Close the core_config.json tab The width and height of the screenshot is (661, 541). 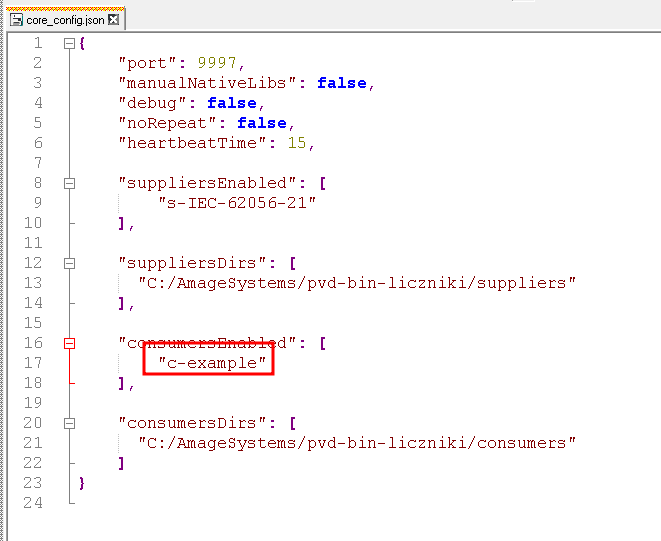pyautogui.click(x=113, y=19)
